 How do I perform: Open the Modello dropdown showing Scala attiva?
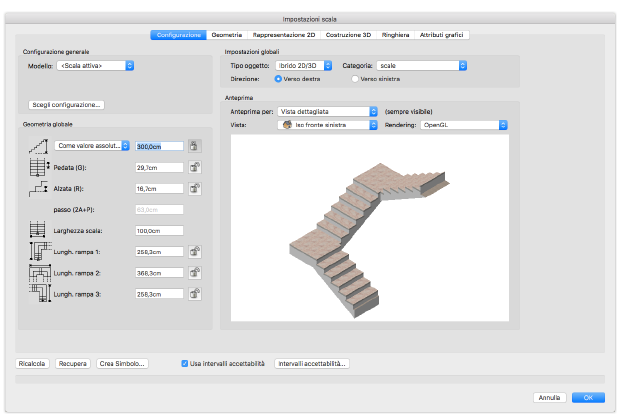click(95, 66)
